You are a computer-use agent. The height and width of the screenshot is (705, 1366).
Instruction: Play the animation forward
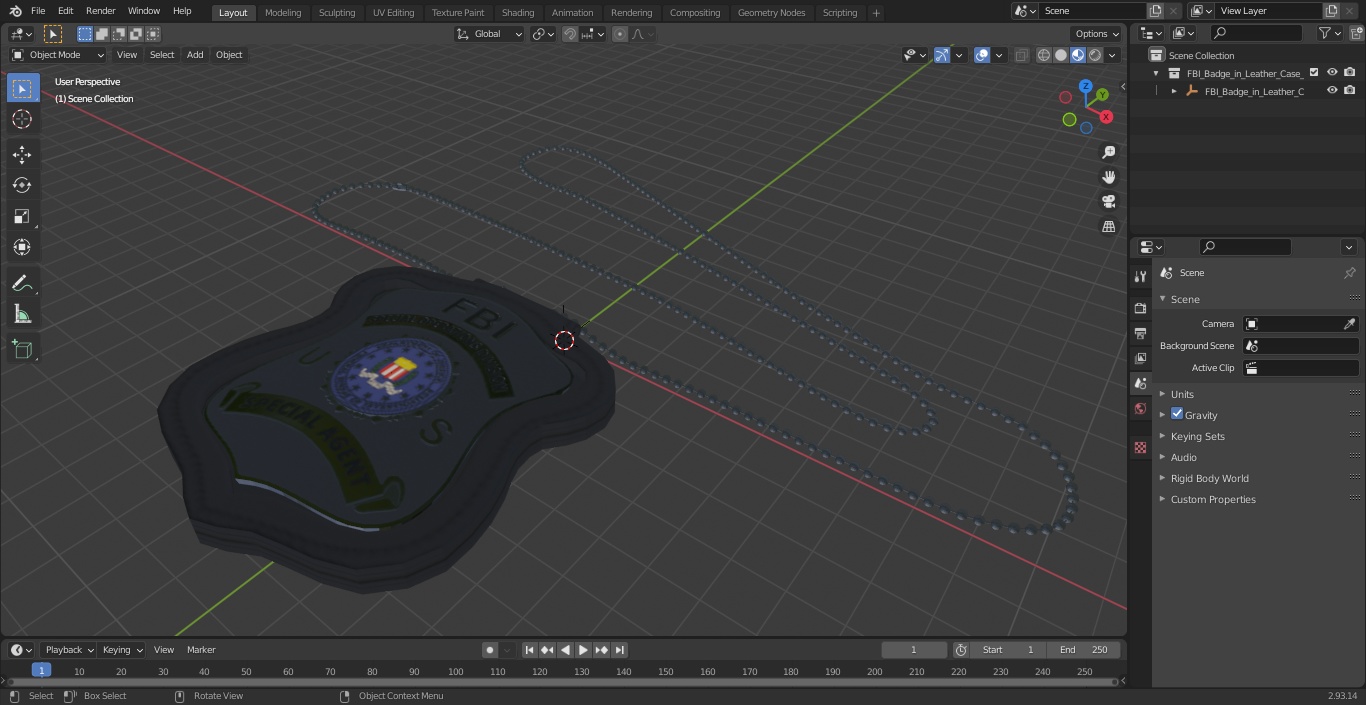583,650
